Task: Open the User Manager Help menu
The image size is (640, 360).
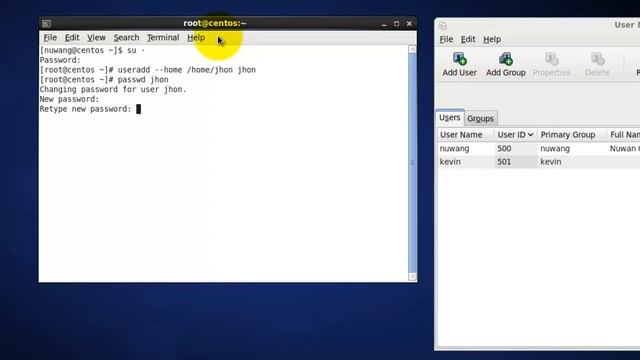Action: 492,39
